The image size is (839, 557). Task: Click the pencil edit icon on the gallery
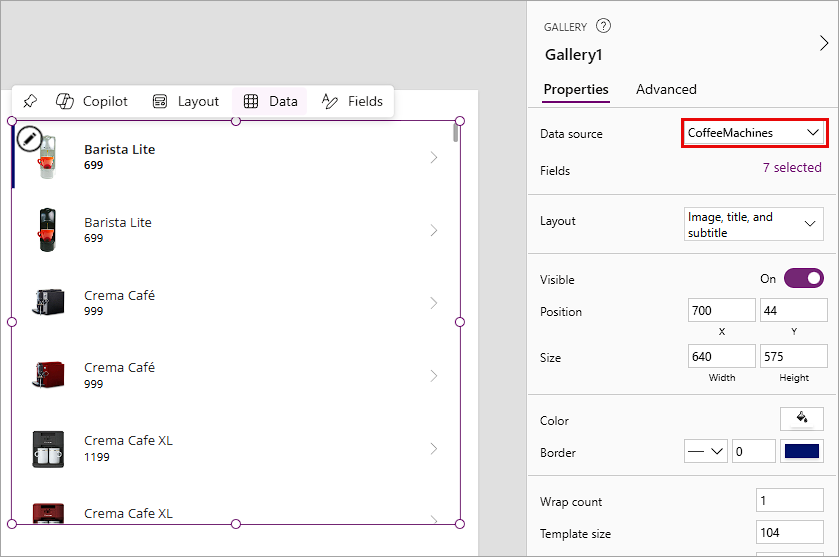tap(29, 139)
